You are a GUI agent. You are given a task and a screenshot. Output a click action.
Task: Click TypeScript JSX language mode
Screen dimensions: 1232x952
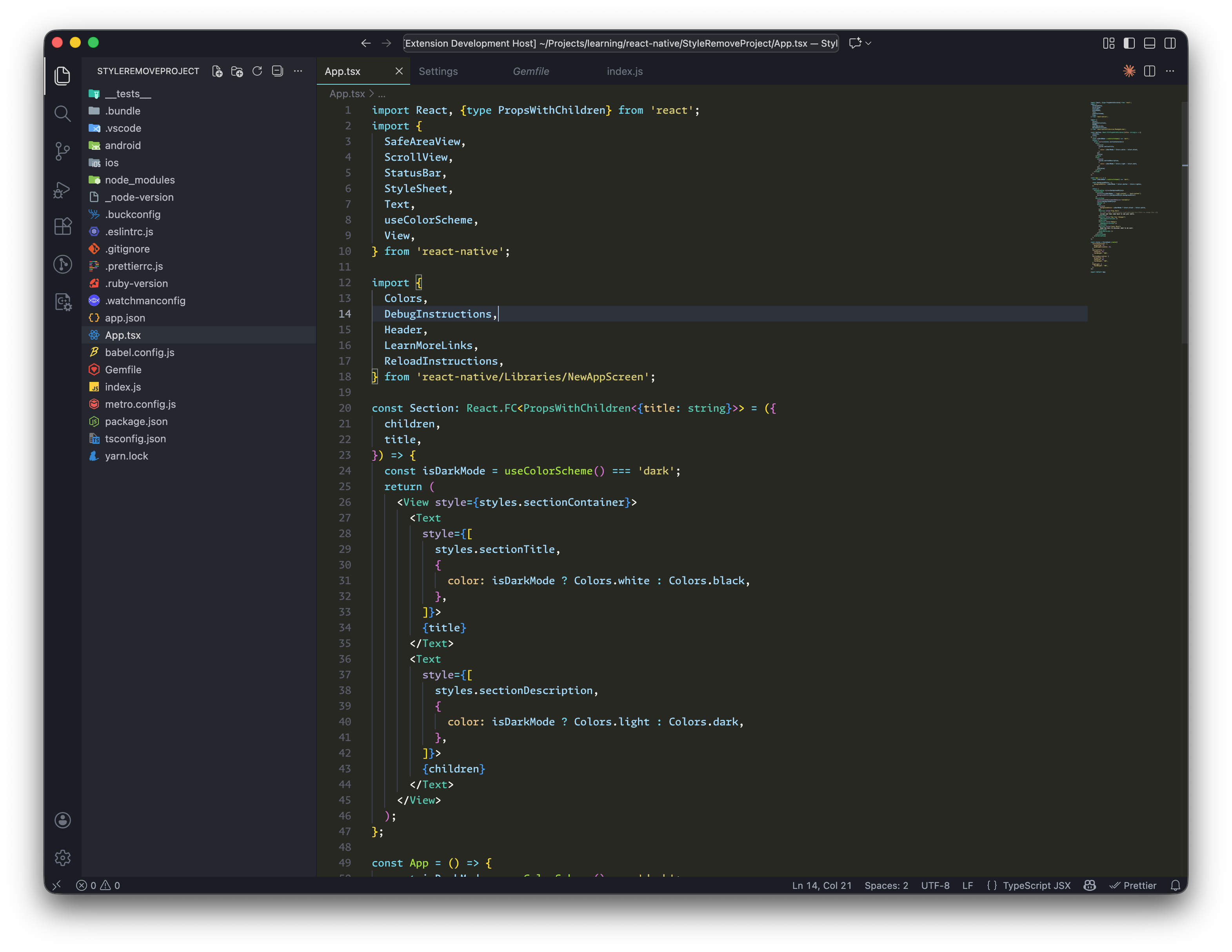[1036, 885]
